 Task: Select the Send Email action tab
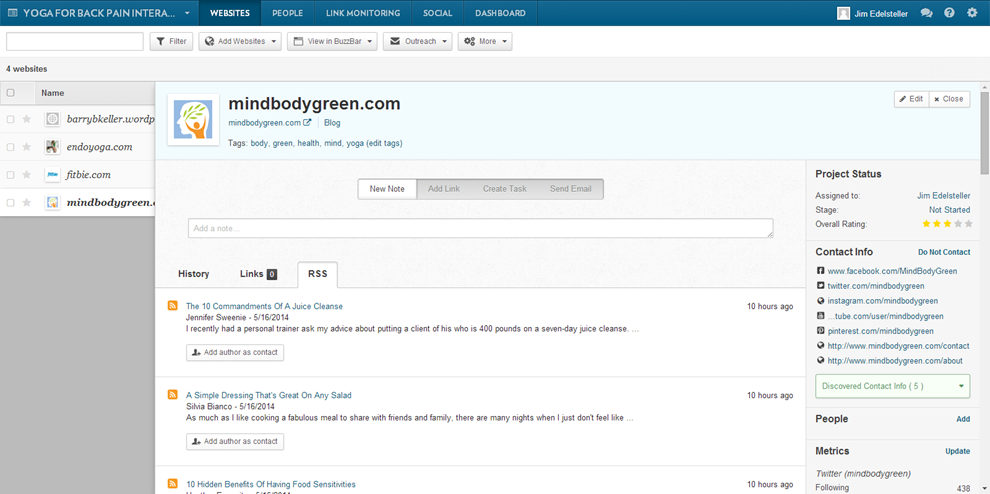click(x=571, y=189)
